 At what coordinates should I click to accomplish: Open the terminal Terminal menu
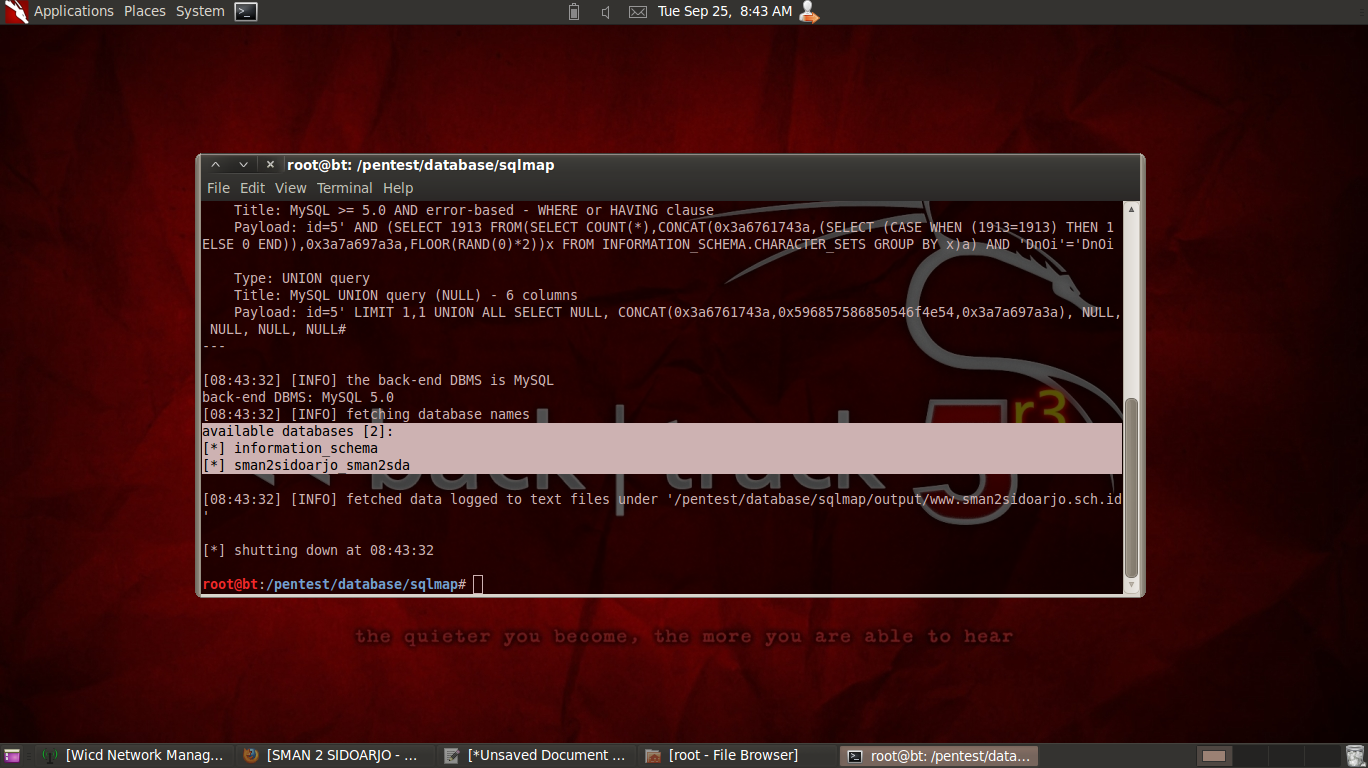click(345, 188)
